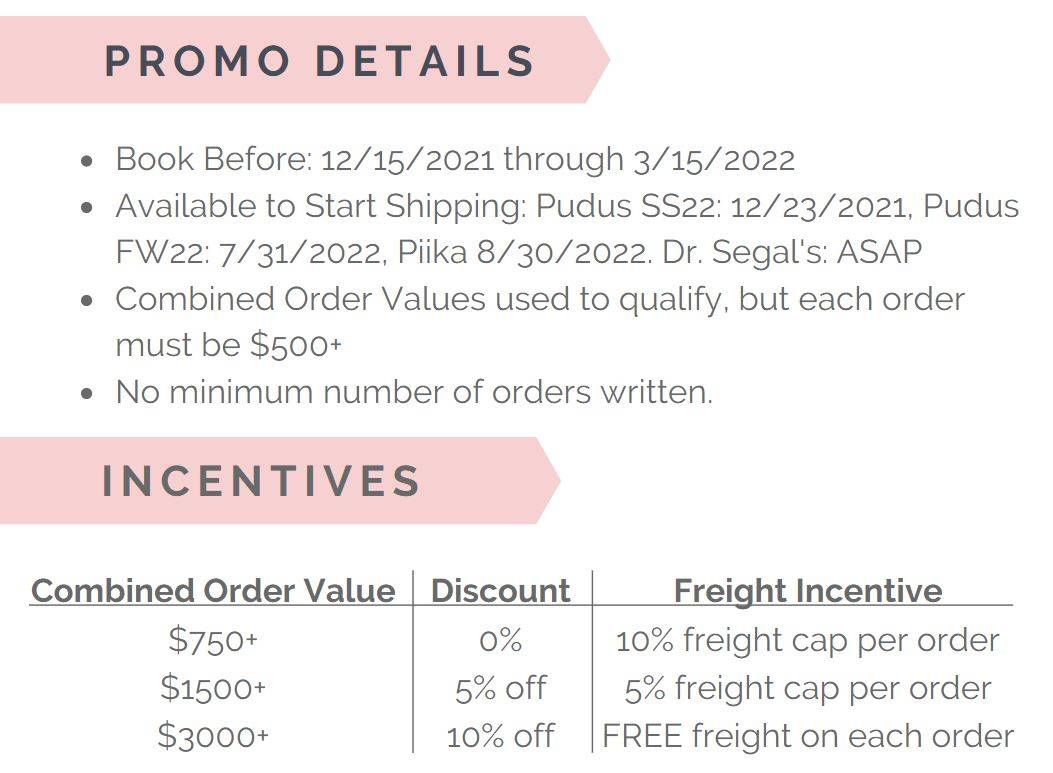Click the PROMO DETAILS heading banner
This screenshot has height=773, width=1053.
pyautogui.click(x=304, y=60)
